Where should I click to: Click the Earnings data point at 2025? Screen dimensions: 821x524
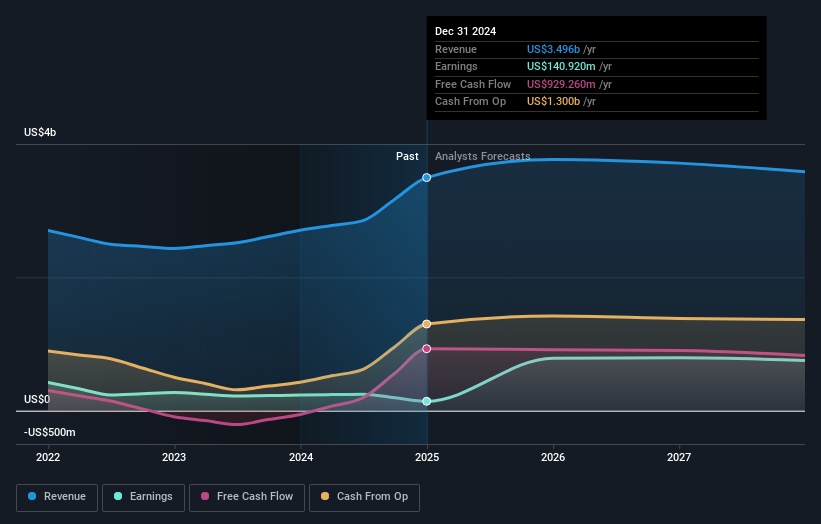click(x=427, y=402)
